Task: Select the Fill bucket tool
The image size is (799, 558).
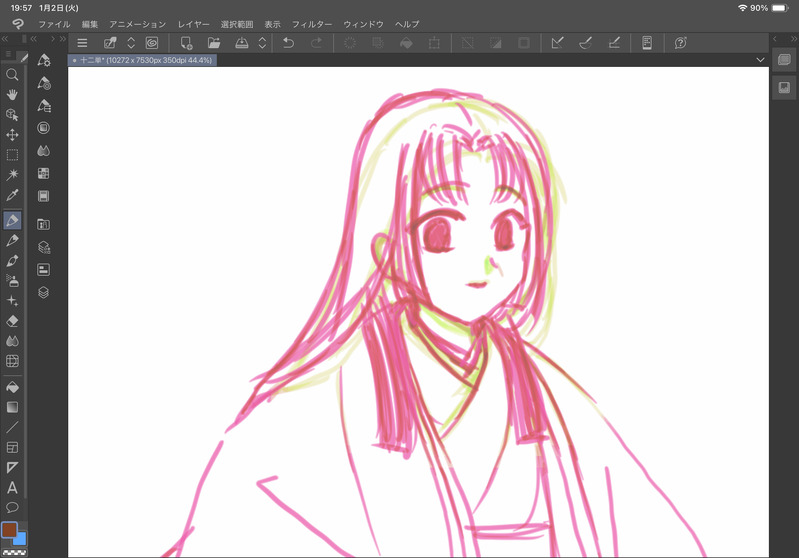Action: (x=12, y=387)
